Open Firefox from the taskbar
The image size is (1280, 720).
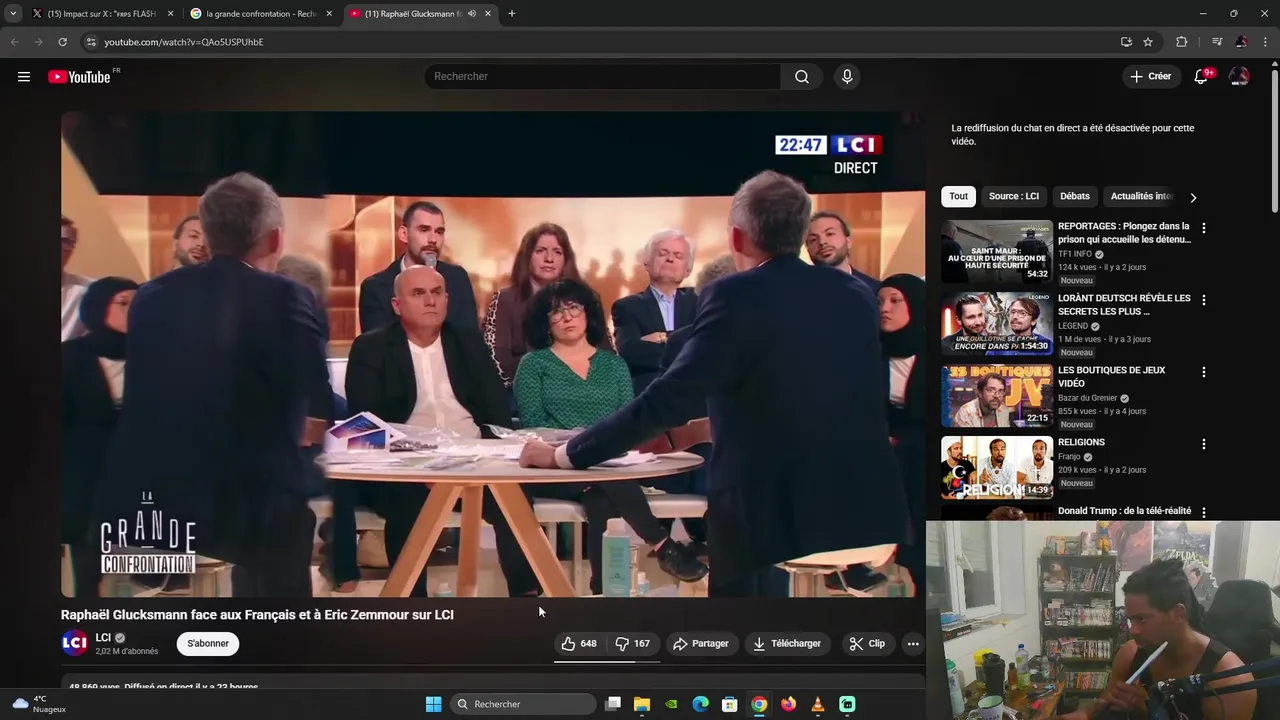[789, 704]
